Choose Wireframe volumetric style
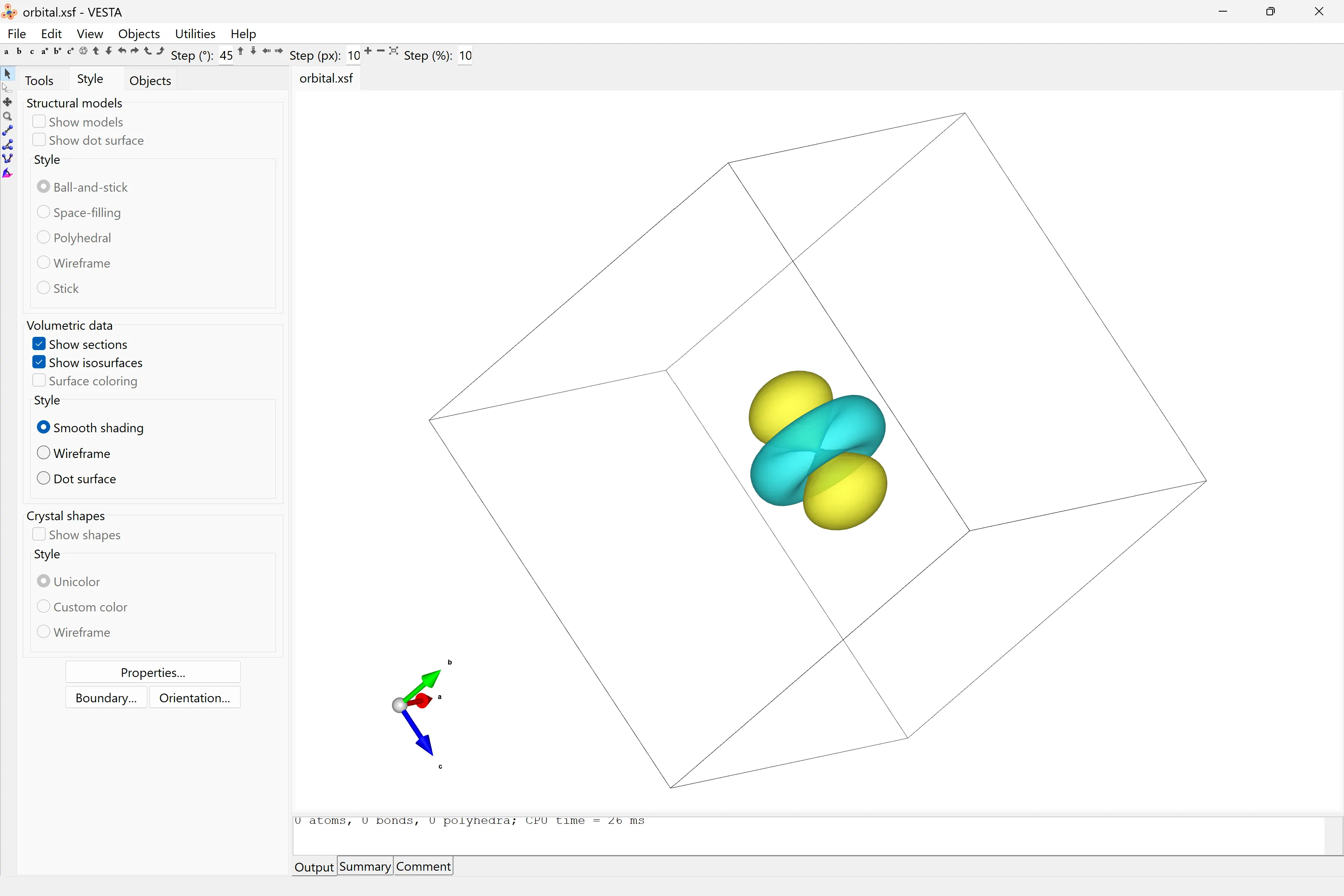1344x896 pixels. (x=44, y=453)
